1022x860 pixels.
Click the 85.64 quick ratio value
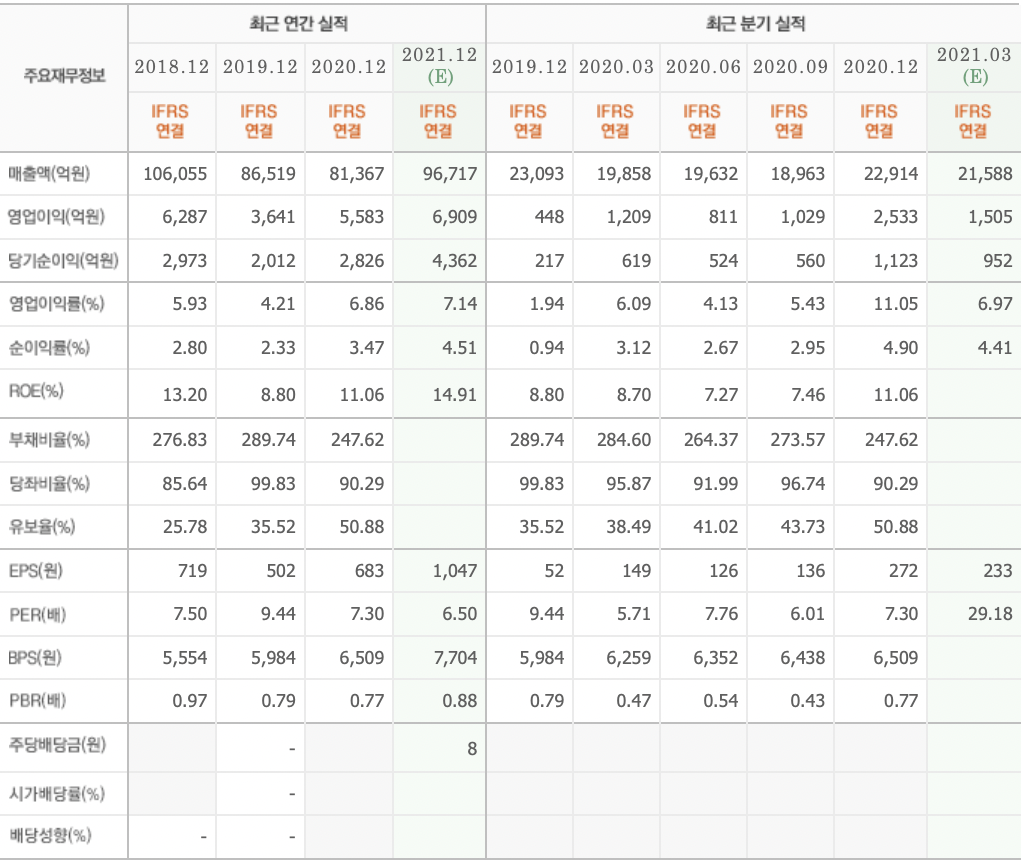(x=184, y=484)
